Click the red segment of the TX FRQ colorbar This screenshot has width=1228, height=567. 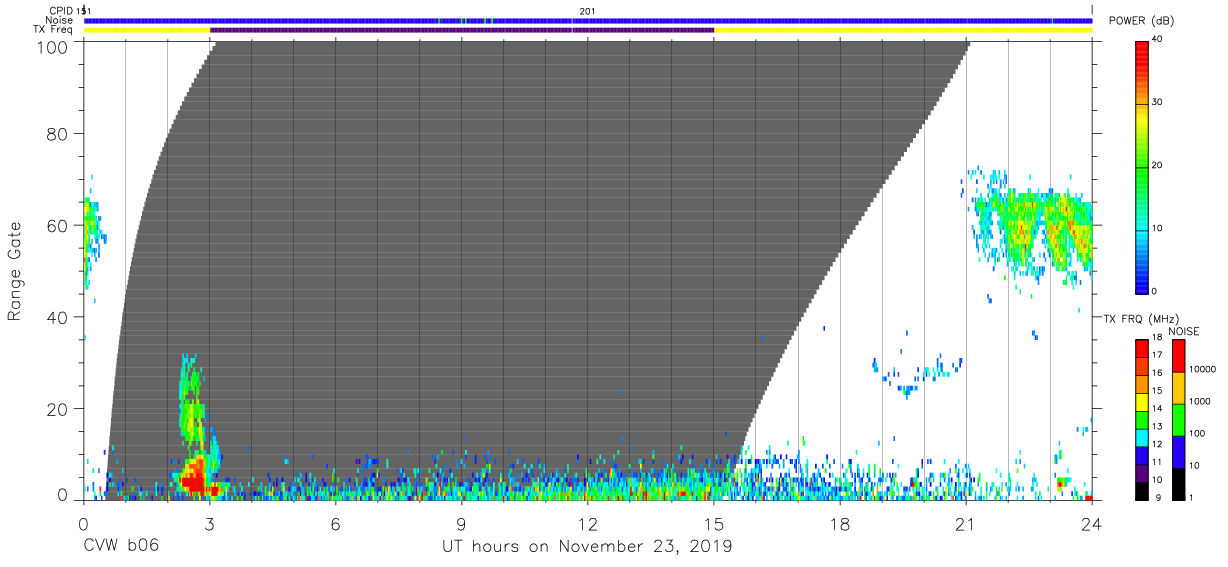(x=1141, y=349)
